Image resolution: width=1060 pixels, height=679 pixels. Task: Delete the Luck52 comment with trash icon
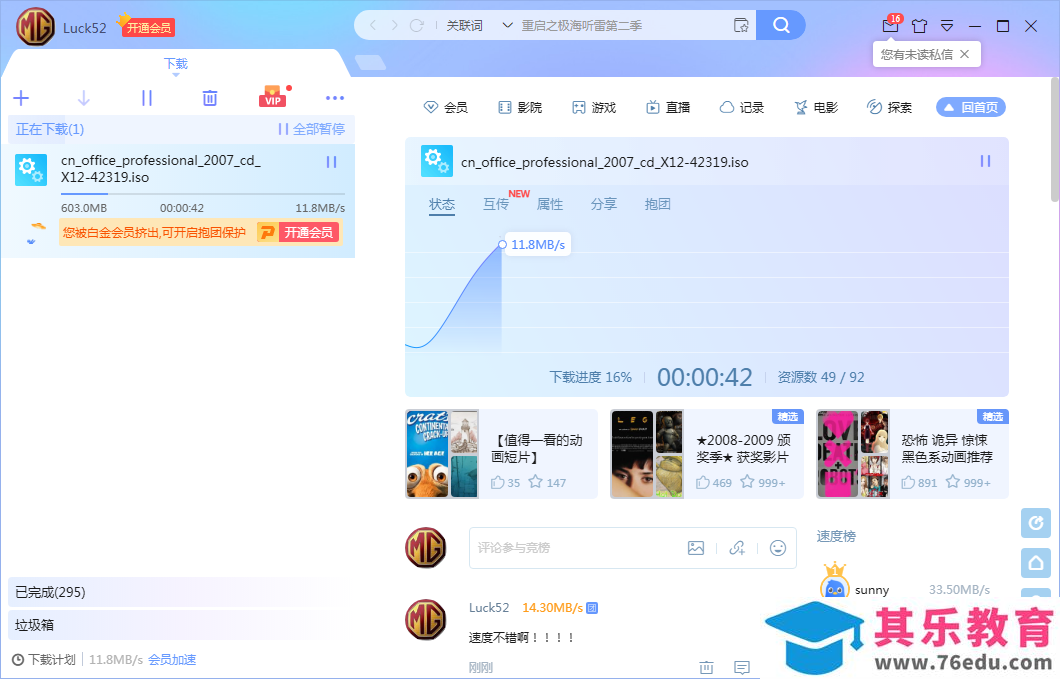[706, 668]
